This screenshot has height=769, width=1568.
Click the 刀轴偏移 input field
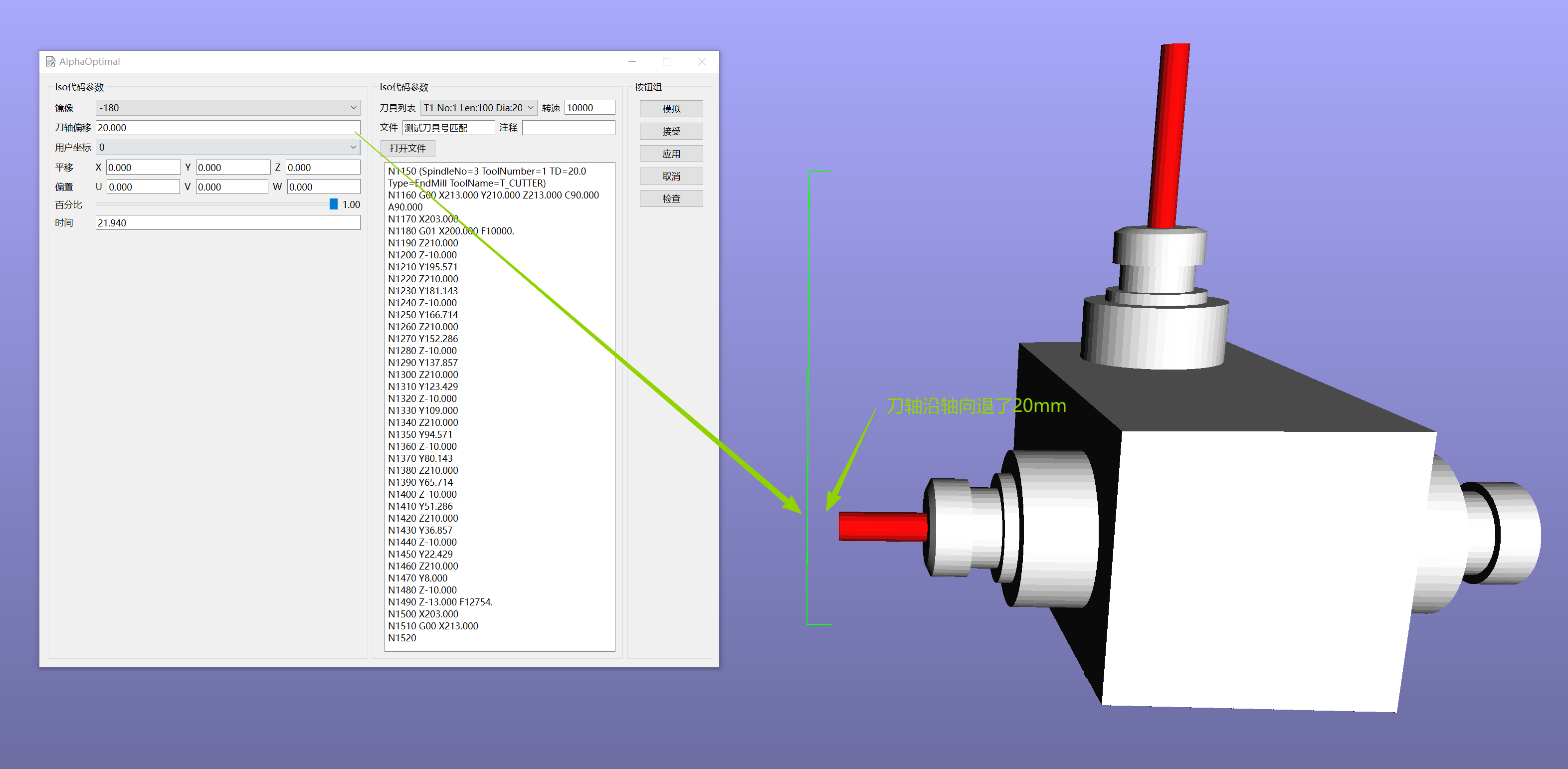[x=227, y=128]
